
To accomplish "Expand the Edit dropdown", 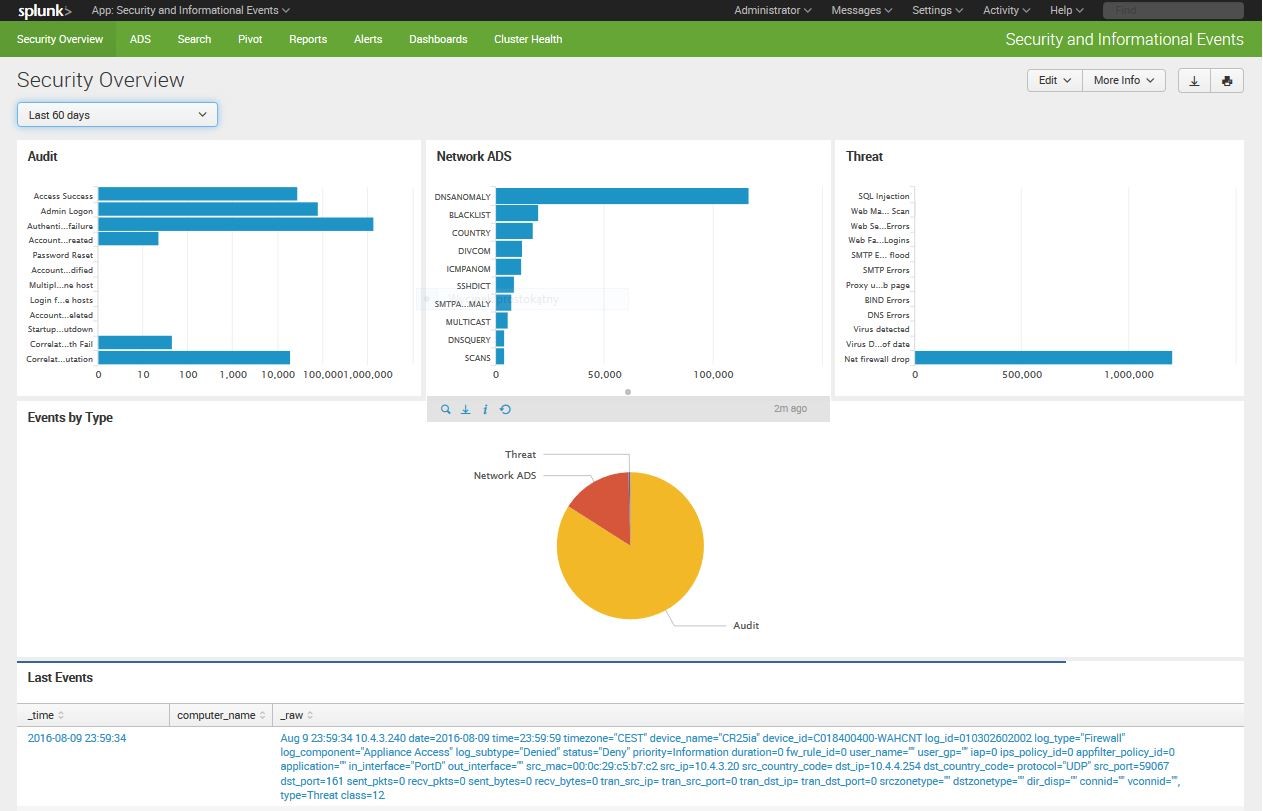I will click(1054, 81).
